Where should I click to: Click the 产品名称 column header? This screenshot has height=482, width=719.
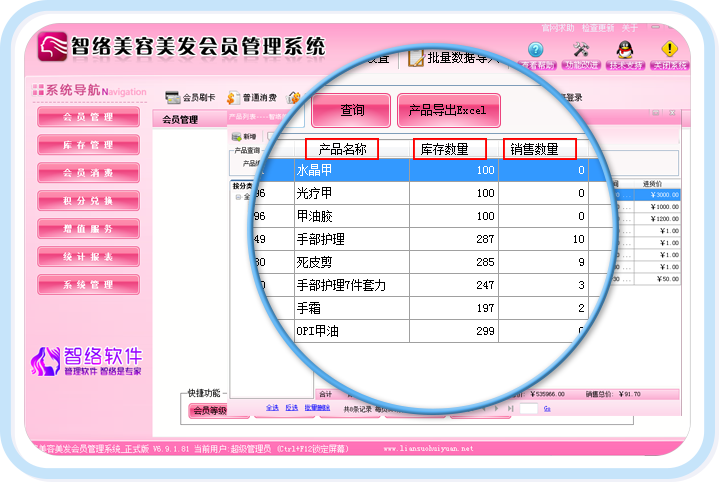pos(342,149)
